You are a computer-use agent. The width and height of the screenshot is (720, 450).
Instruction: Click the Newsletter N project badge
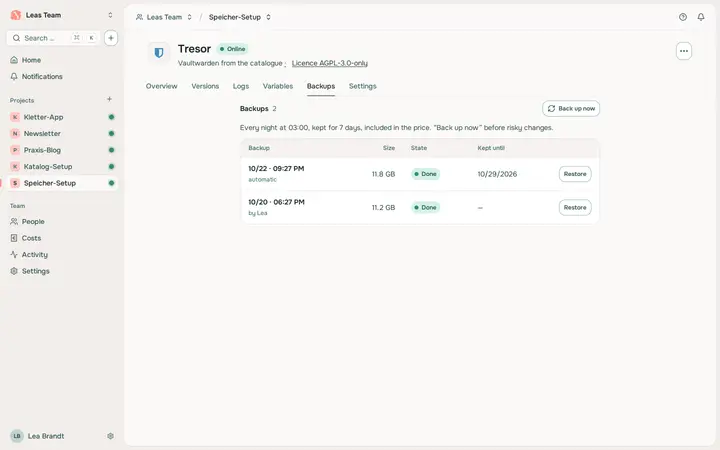click(15, 134)
